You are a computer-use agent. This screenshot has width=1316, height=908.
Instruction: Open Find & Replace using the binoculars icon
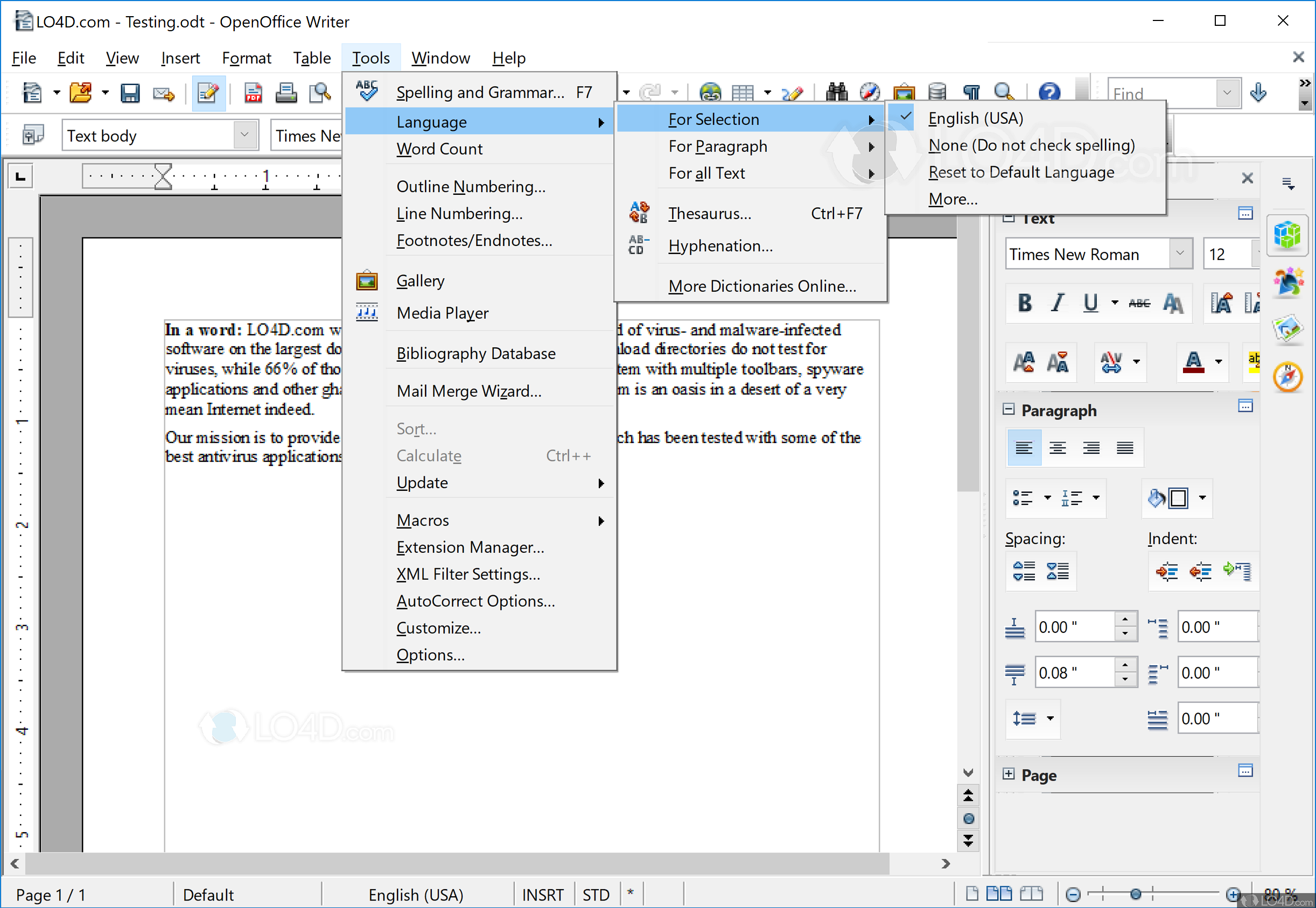click(836, 91)
